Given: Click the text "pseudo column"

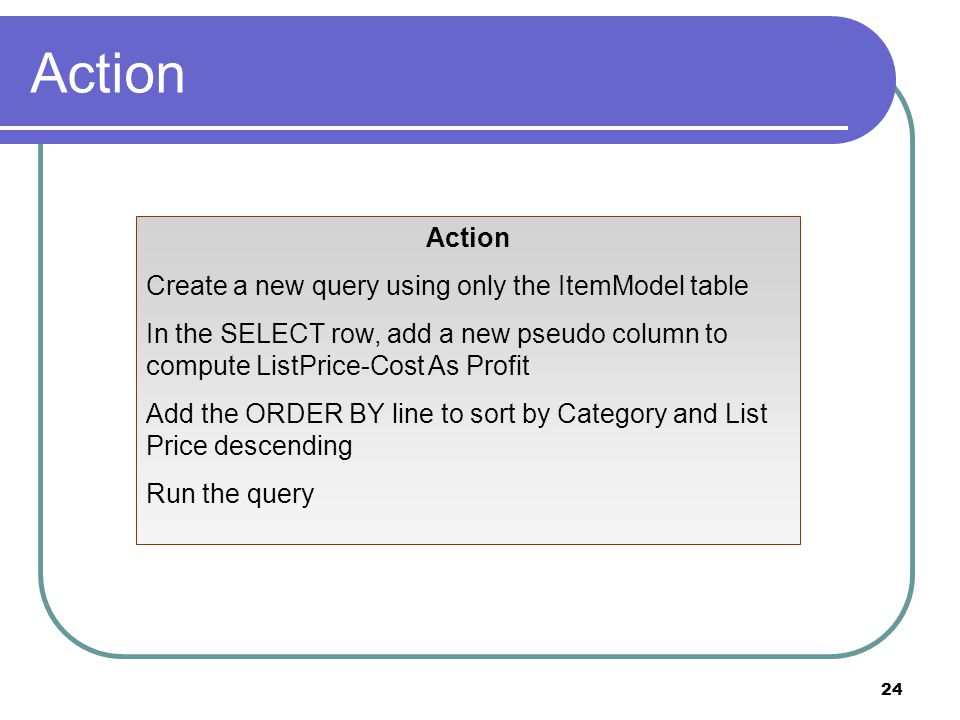Looking at the screenshot, I should click(x=607, y=334).
